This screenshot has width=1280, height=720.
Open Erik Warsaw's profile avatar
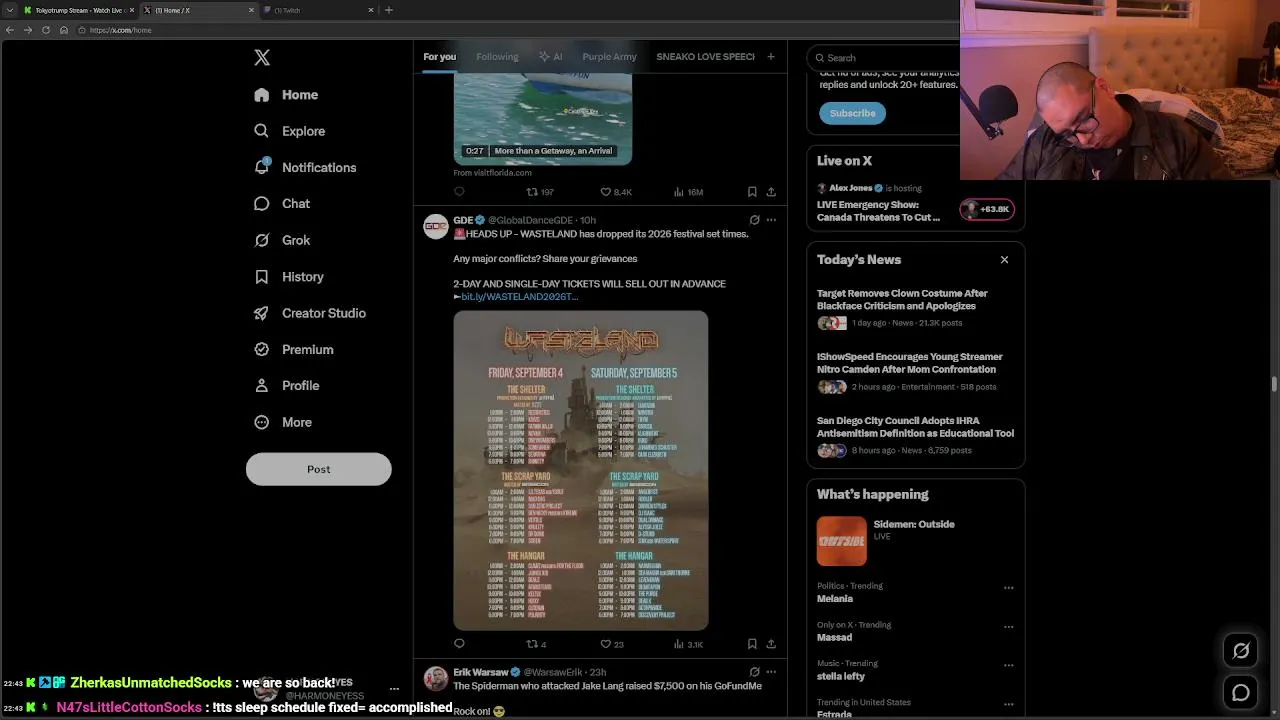(x=435, y=680)
